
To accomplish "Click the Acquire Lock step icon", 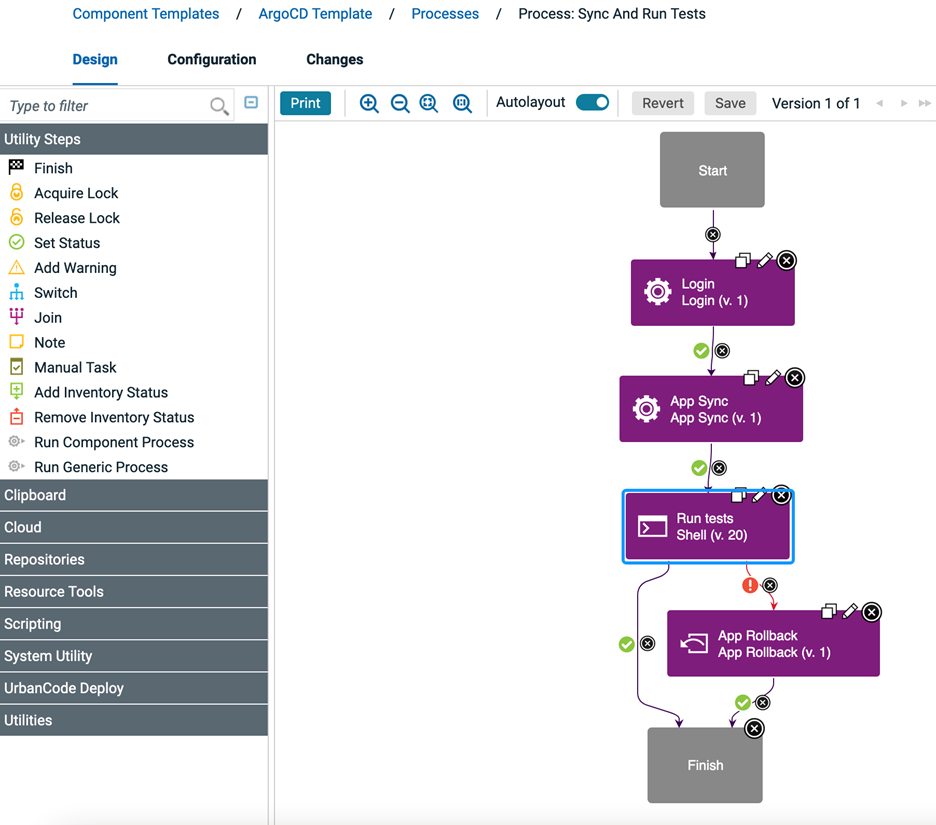I will [16, 193].
